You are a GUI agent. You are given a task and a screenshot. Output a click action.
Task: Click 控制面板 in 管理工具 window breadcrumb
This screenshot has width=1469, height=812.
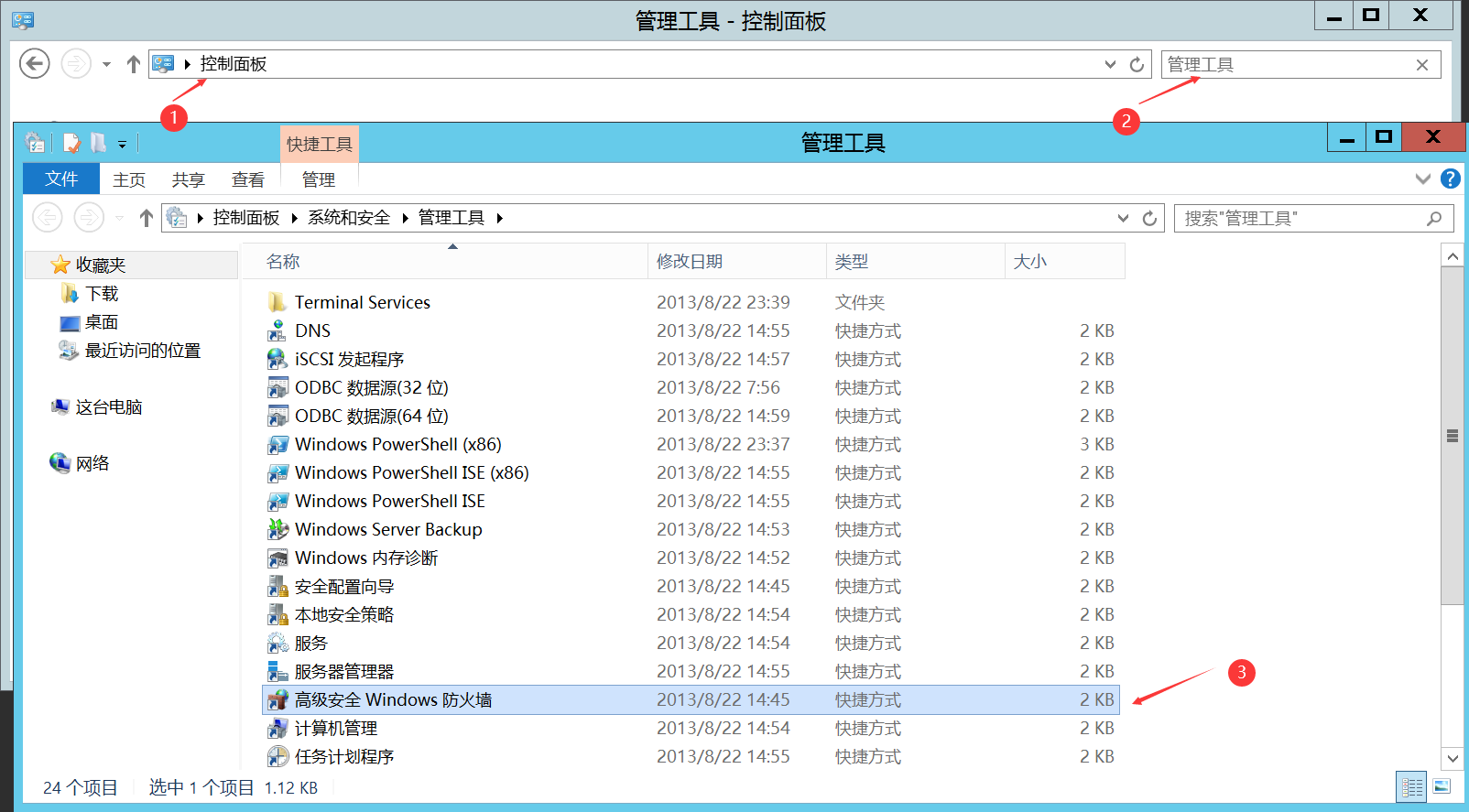coord(246,218)
